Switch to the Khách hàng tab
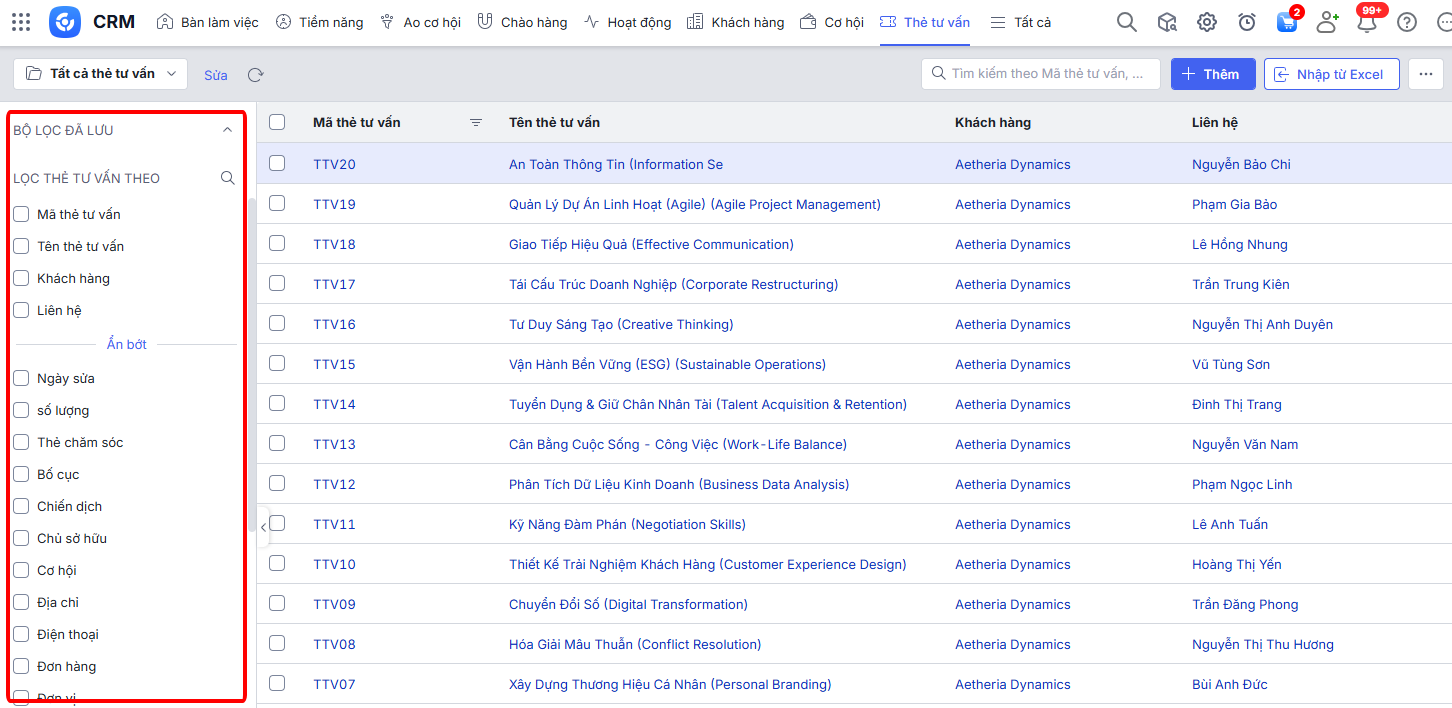The image size is (1452, 708). tap(736, 22)
